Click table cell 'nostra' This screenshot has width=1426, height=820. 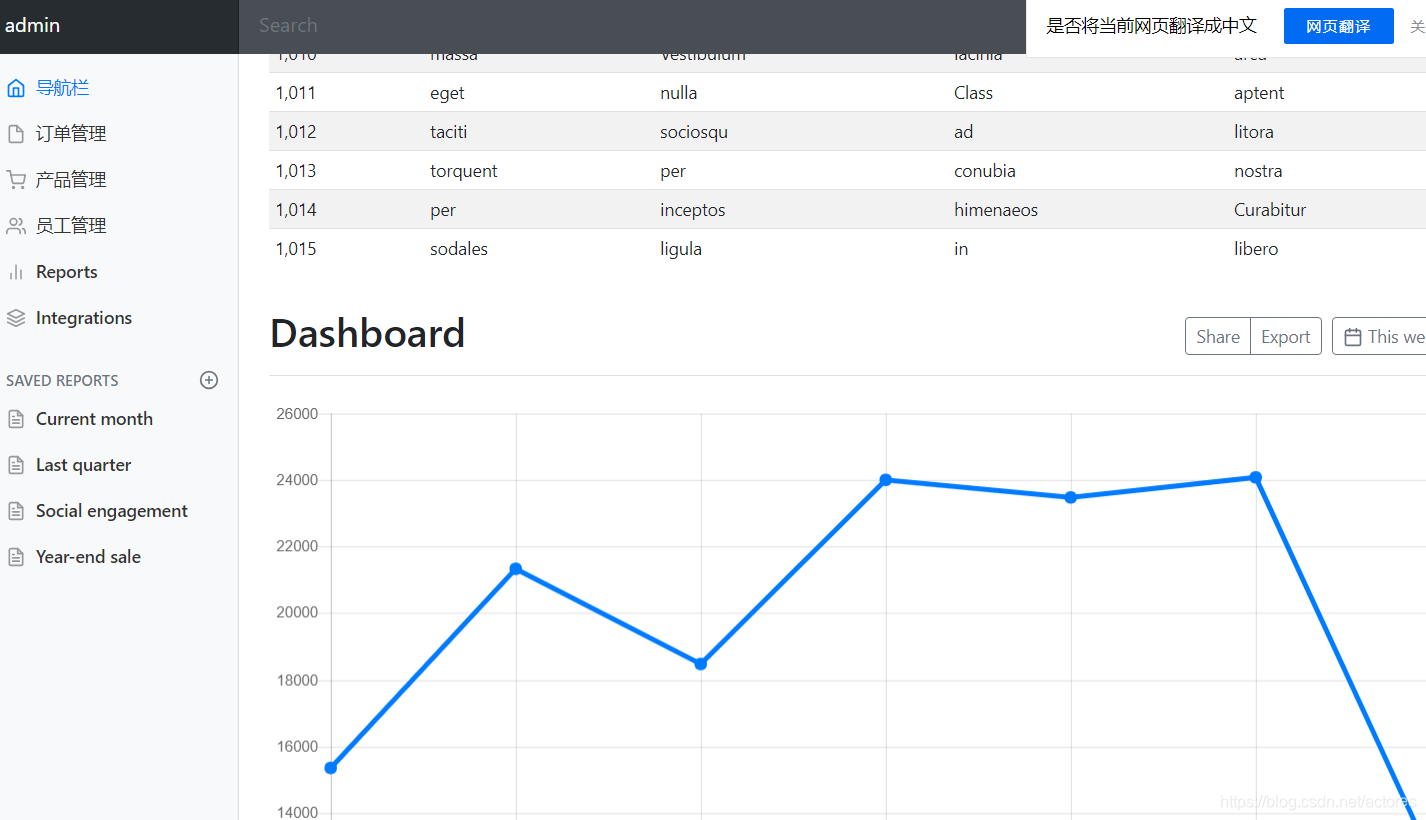pos(1258,171)
